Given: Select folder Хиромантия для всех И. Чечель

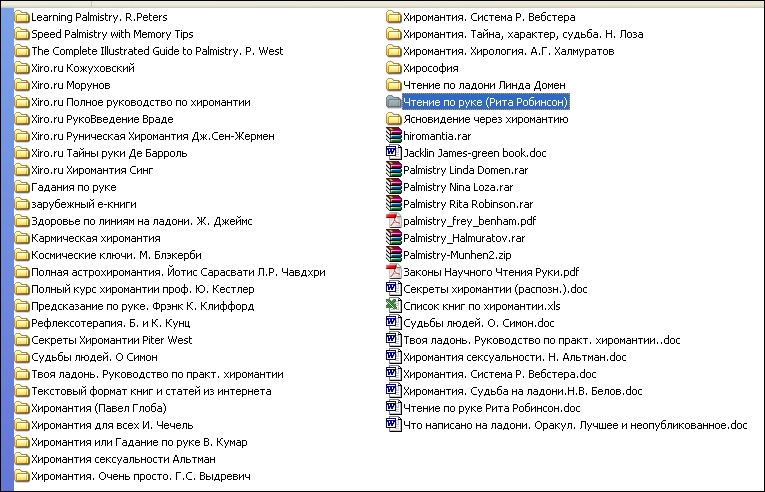Looking at the screenshot, I should coord(112,425).
